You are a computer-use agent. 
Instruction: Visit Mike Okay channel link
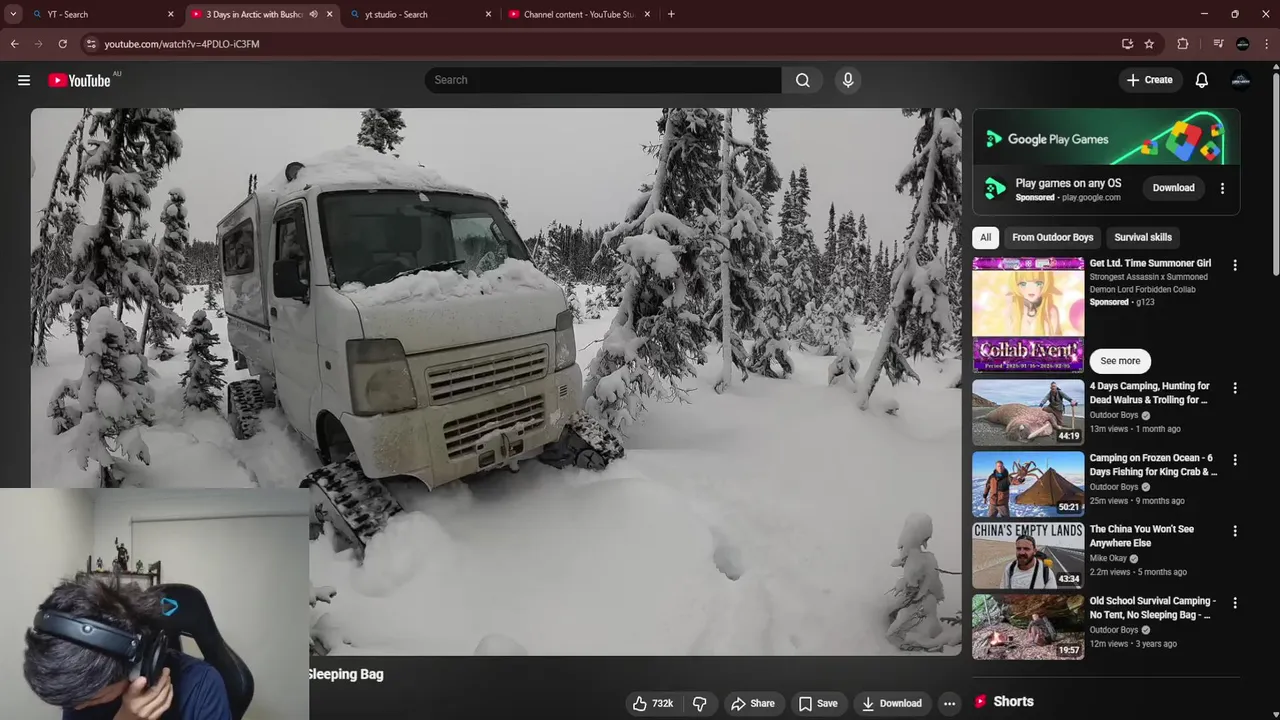click(x=1108, y=559)
